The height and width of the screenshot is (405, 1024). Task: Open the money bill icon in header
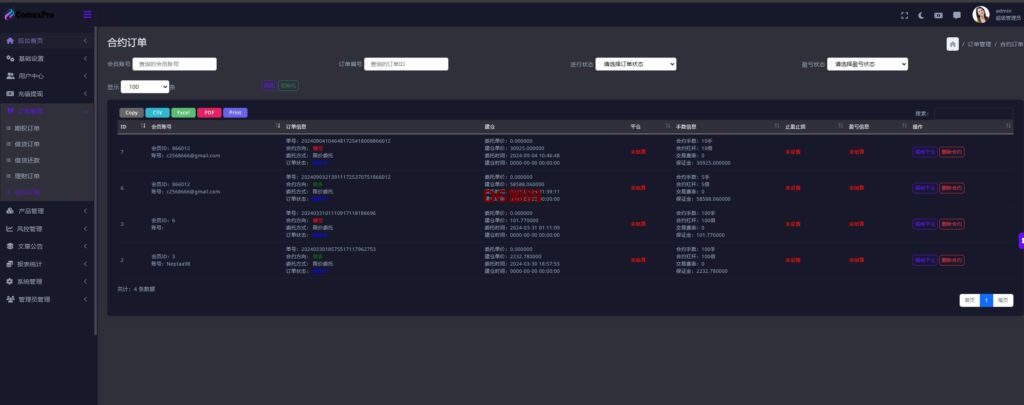tap(938, 15)
